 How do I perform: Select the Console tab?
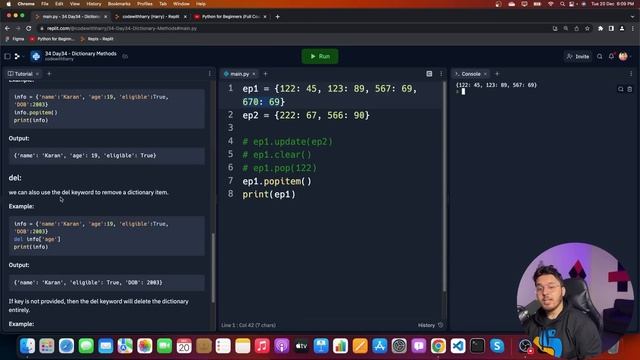pos(468,74)
